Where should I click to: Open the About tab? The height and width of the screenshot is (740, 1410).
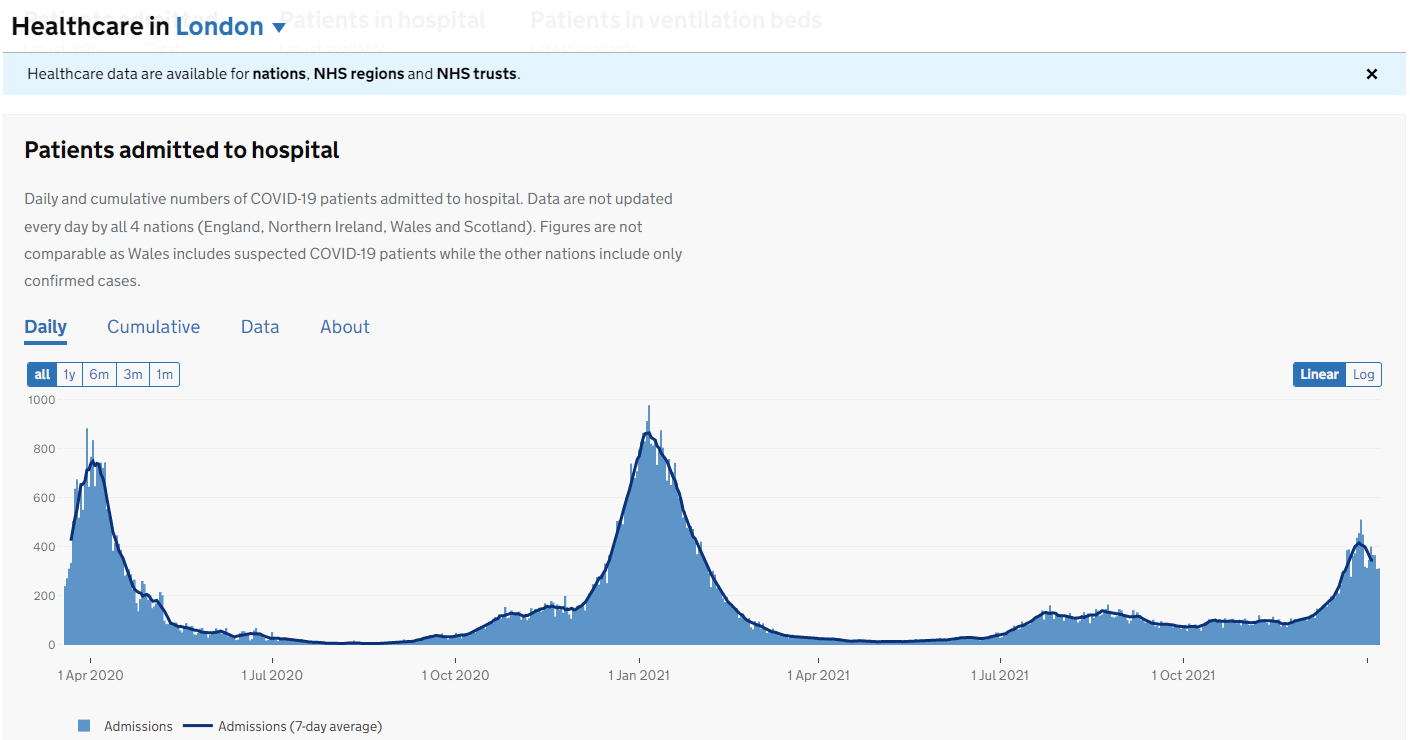(345, 327)
